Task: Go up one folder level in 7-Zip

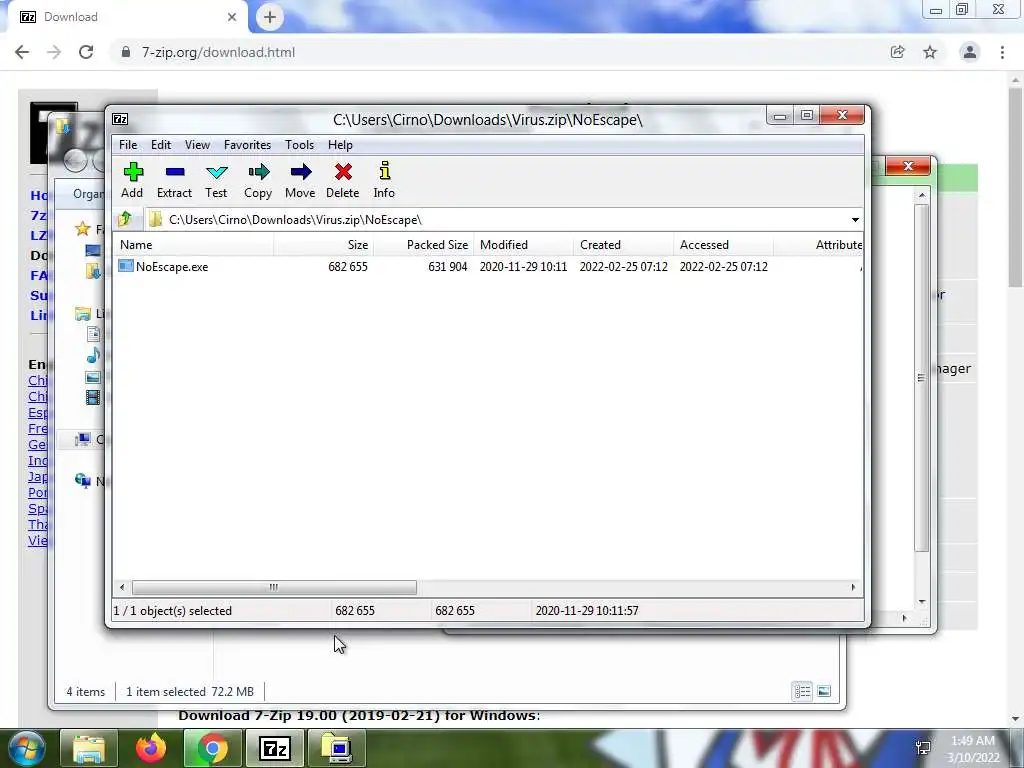Action: point(125,219)
